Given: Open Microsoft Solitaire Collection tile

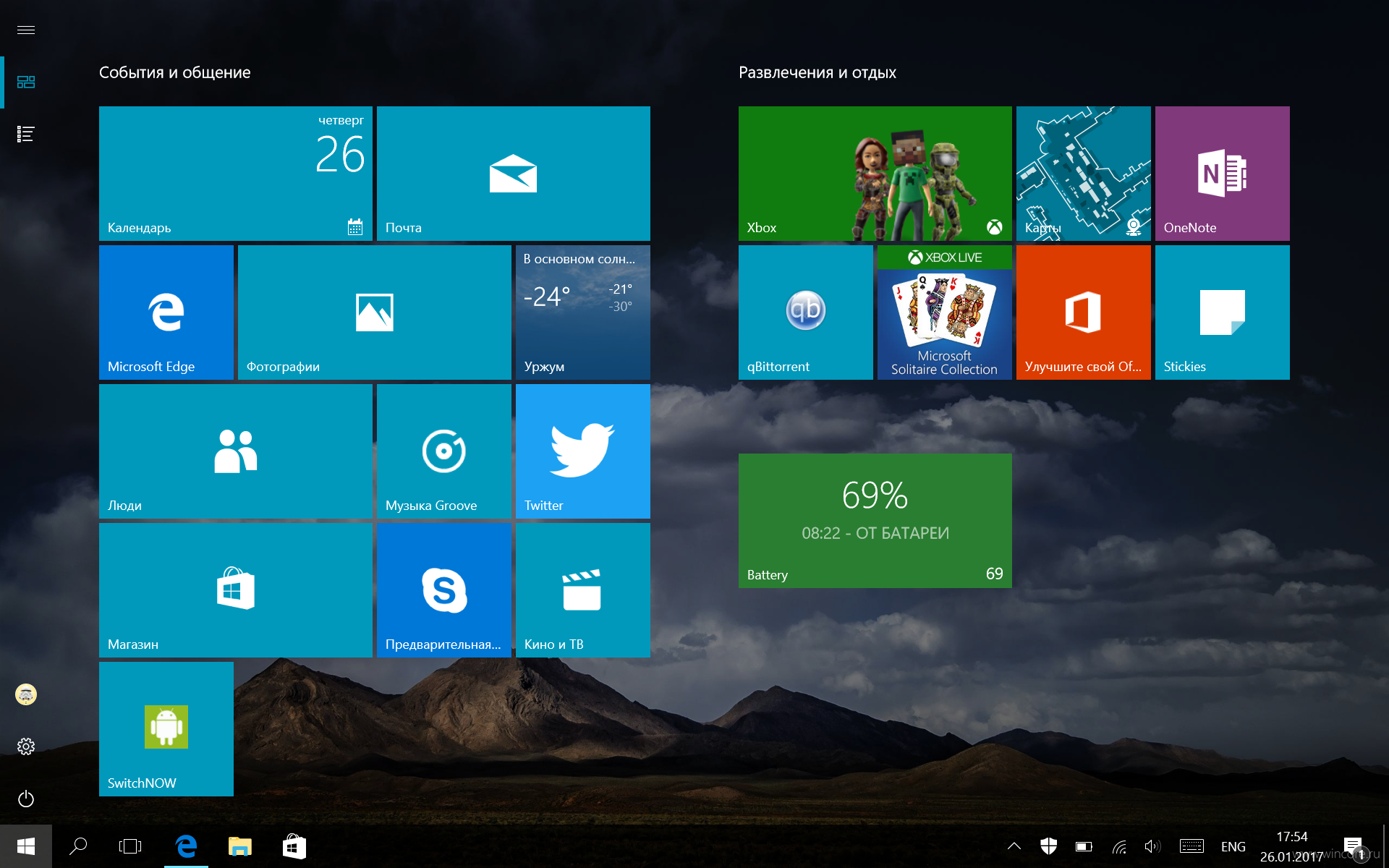Looking at the screenshot, I should tap(945, 312).
